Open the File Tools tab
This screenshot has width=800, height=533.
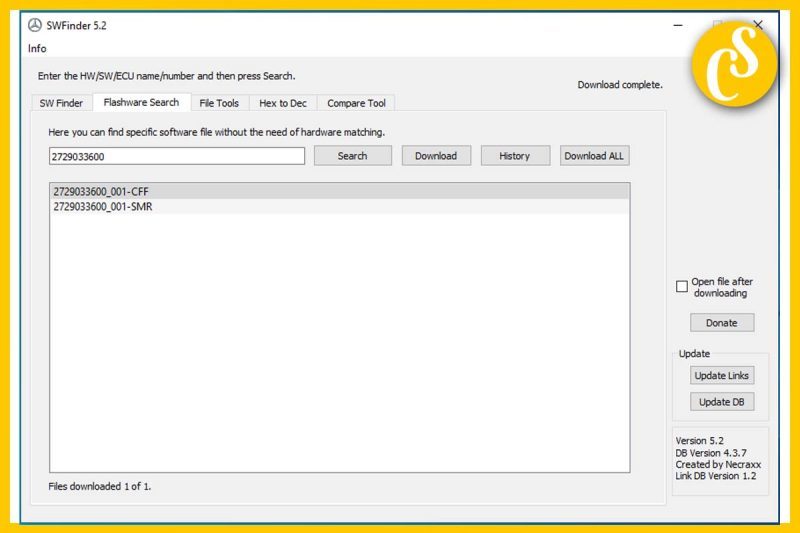point(219,103)
